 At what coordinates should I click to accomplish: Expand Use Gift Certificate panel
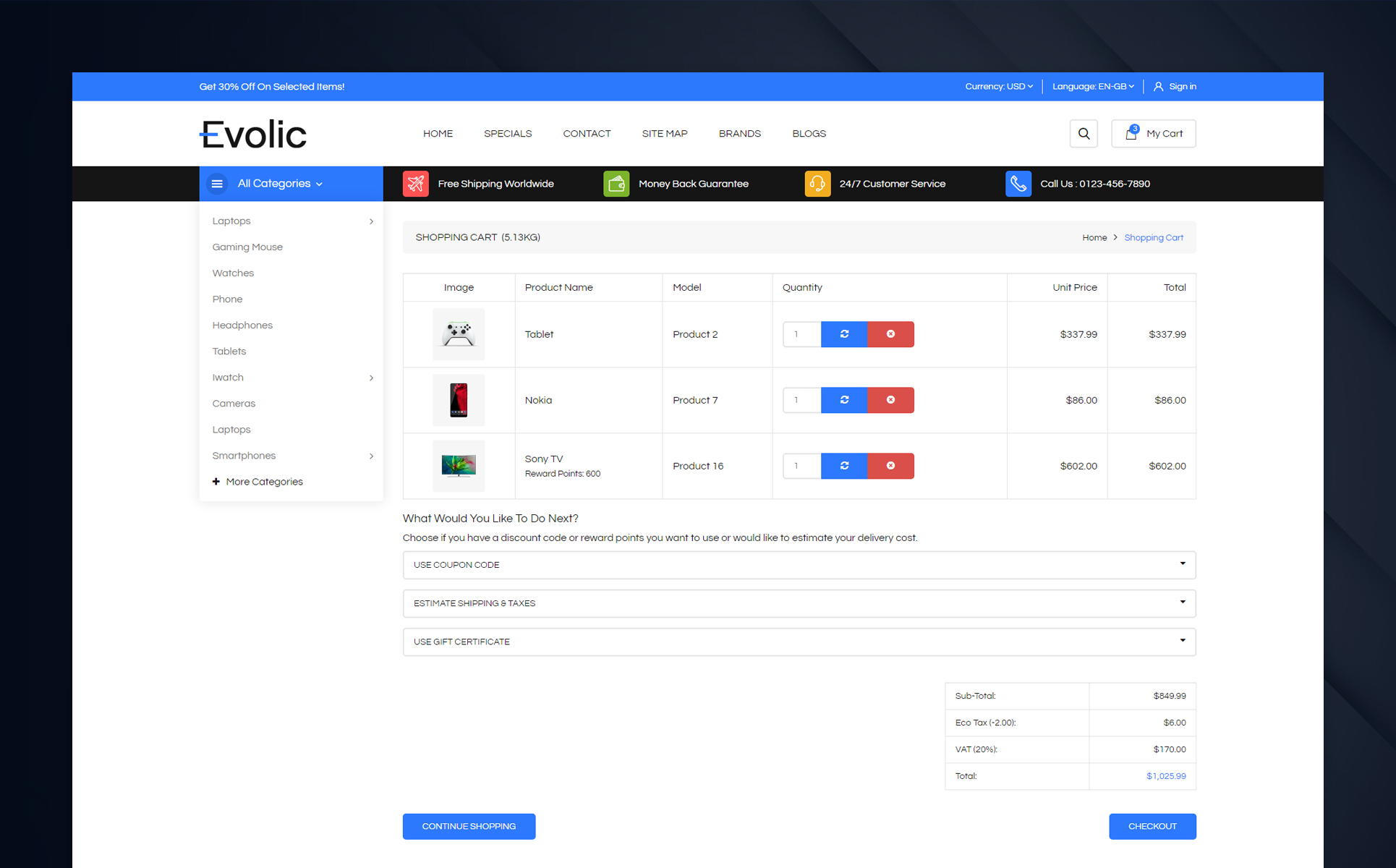point(799,642)
